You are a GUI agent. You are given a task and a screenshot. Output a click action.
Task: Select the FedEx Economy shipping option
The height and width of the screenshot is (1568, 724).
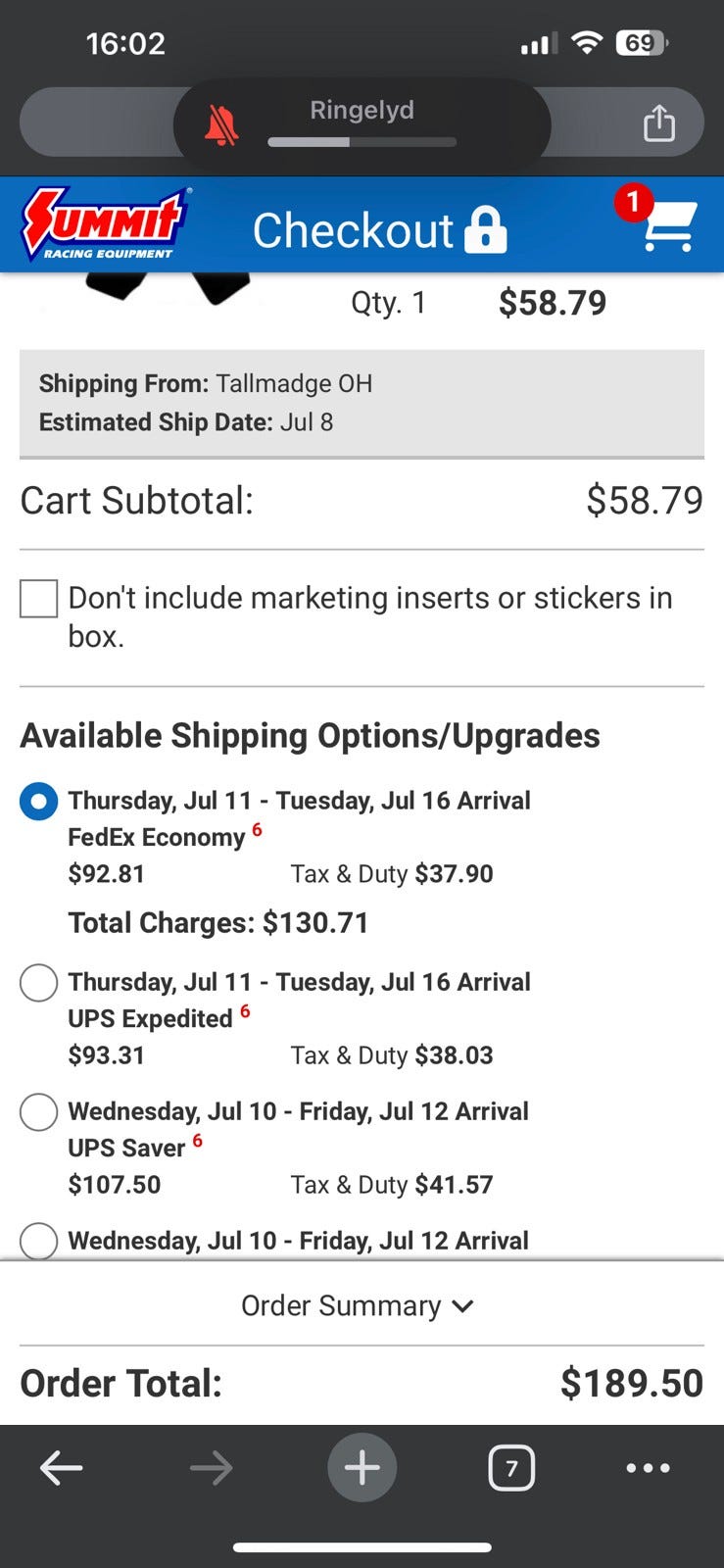pos(39,802)
